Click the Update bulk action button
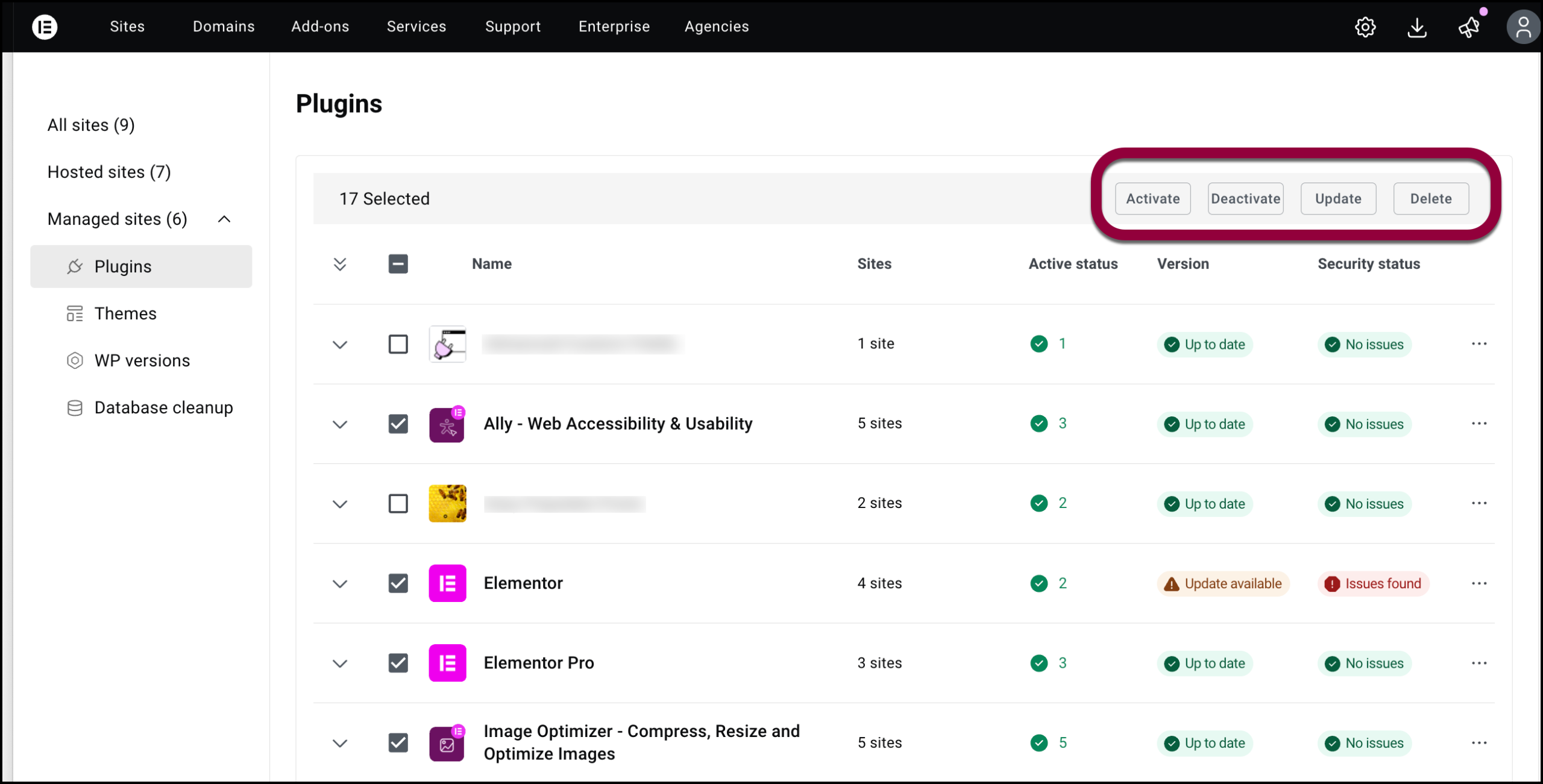This screenshot has height=784, width=1543. (x=1338, y=198)
